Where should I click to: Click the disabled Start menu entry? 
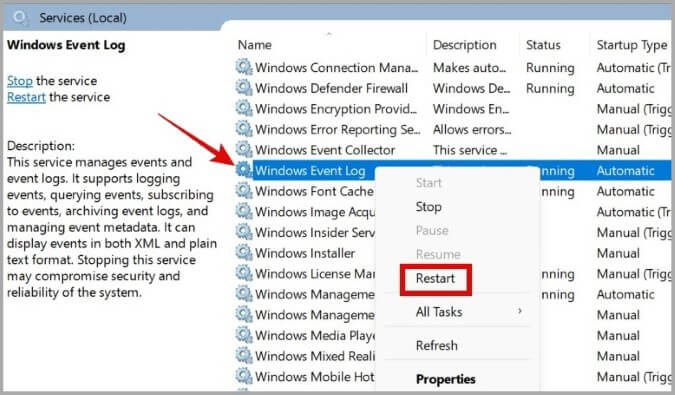pos(429,183)
